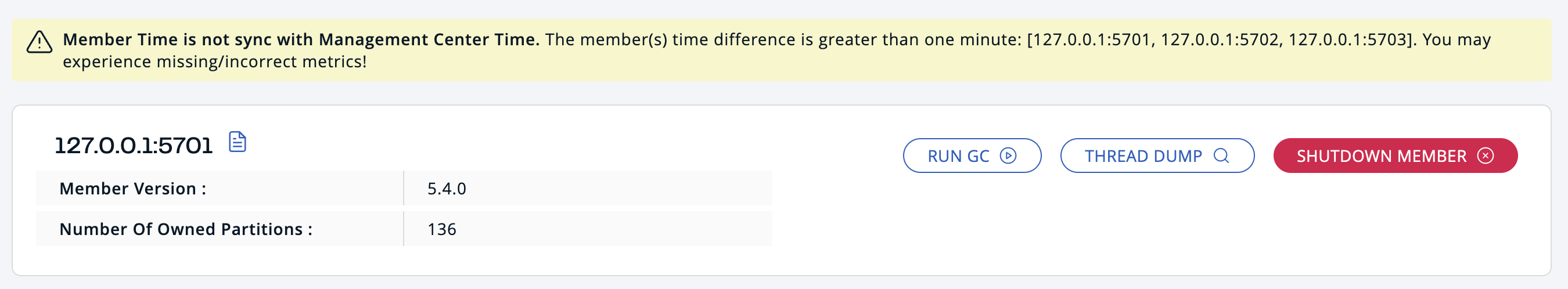The image size is (1568, 289).
Task: Select the 136 partitions value
Action: [x=441, y=229]
